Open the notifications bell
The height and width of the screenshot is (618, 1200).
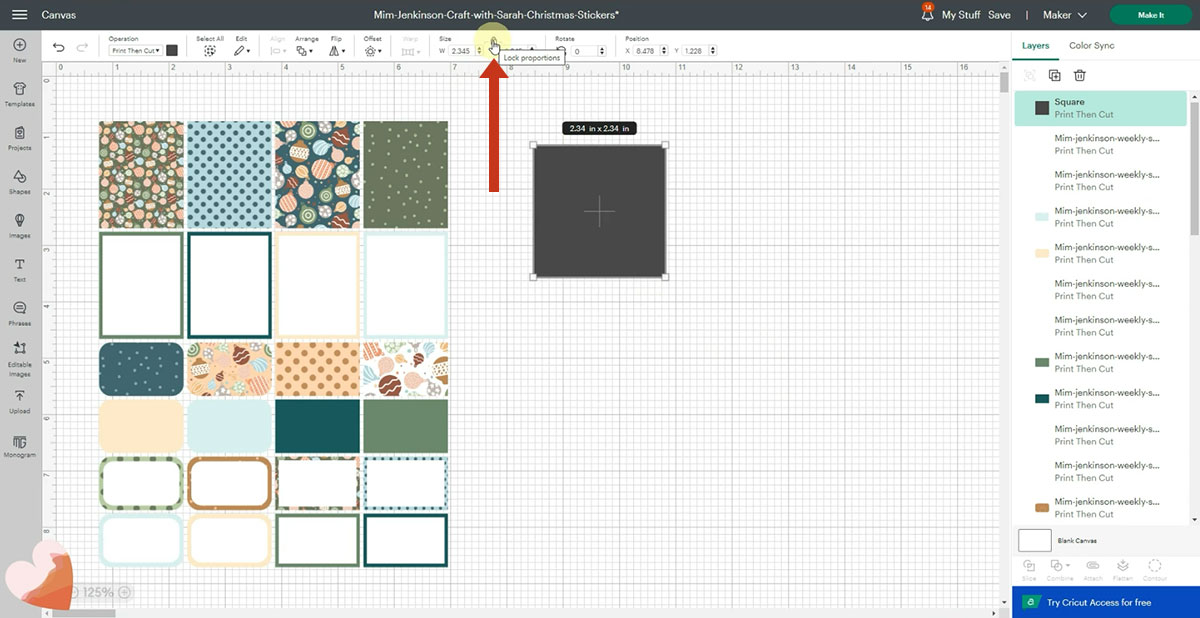[x=925, y=15]
